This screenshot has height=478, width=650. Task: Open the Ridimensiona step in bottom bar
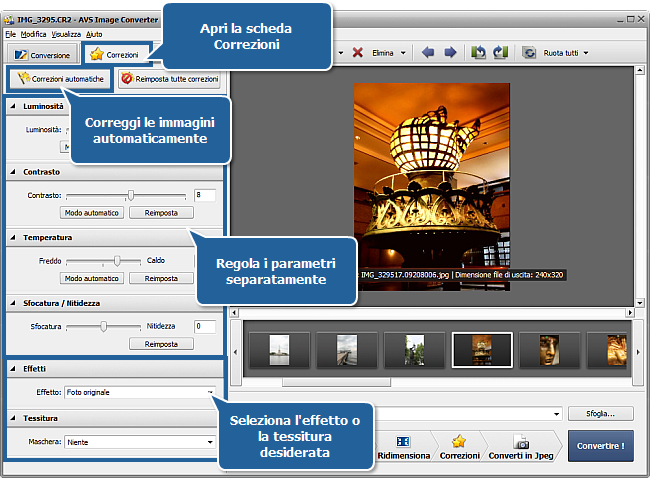coord(403,447)
